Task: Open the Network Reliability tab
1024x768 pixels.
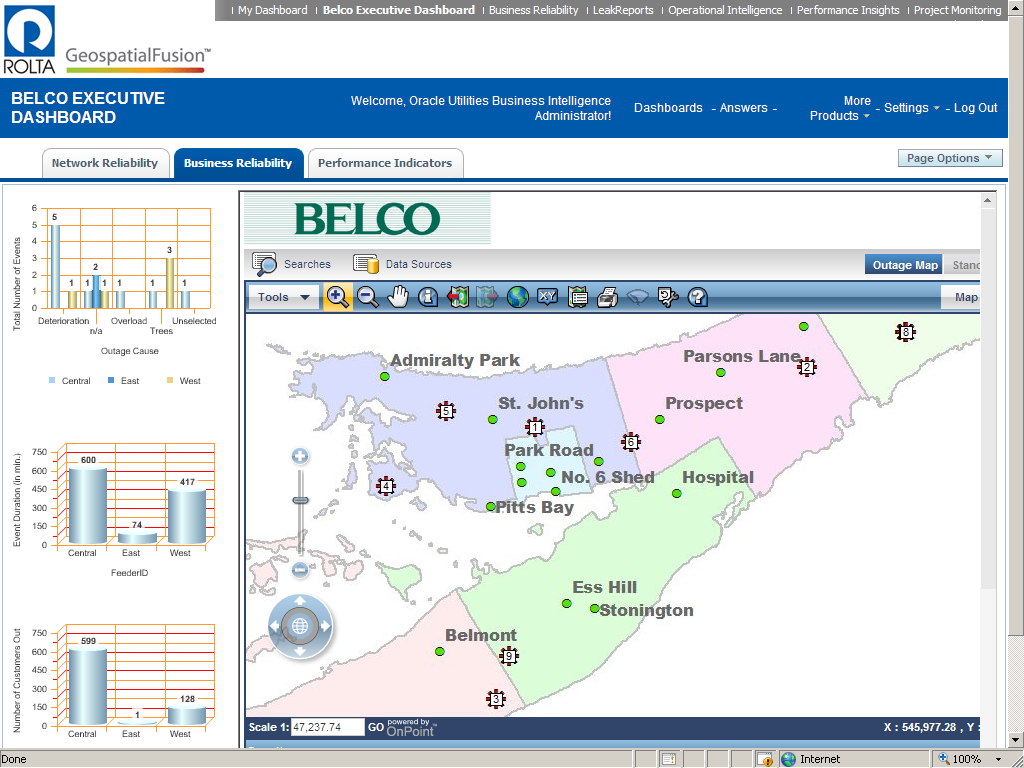Action: [105, 163]
